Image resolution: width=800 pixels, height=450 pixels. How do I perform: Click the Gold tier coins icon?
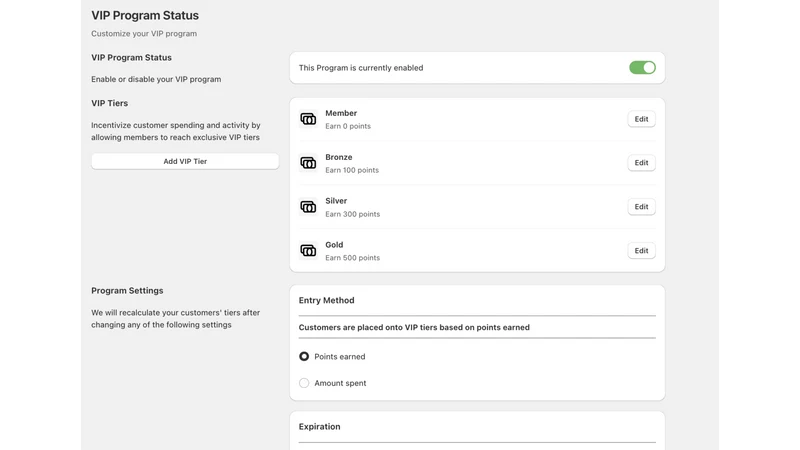tap(308, 251)
